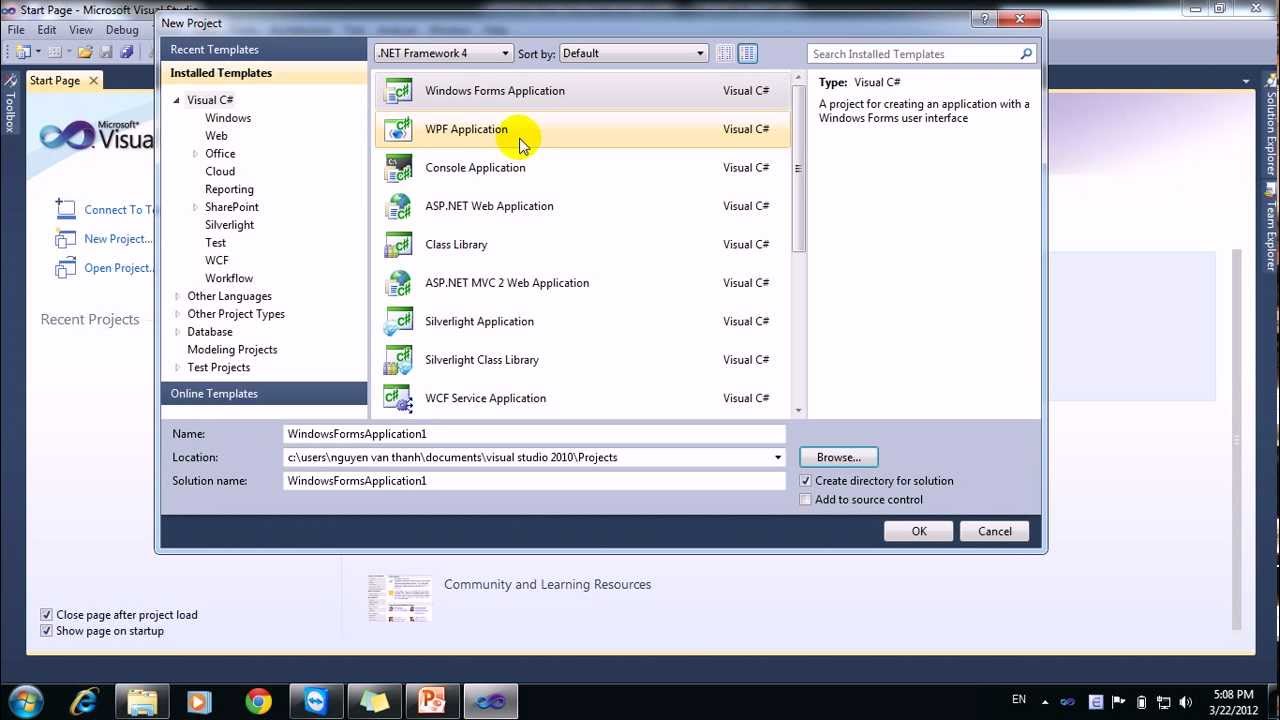
Task: Select the Windows Forms Application template icon
Action: coord(398,91)
